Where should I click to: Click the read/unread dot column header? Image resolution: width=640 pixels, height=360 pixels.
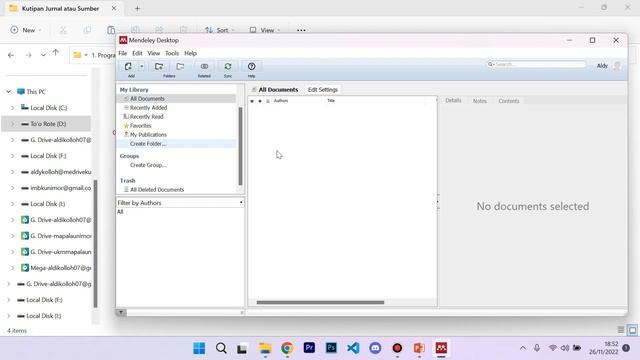click(260, 101)
